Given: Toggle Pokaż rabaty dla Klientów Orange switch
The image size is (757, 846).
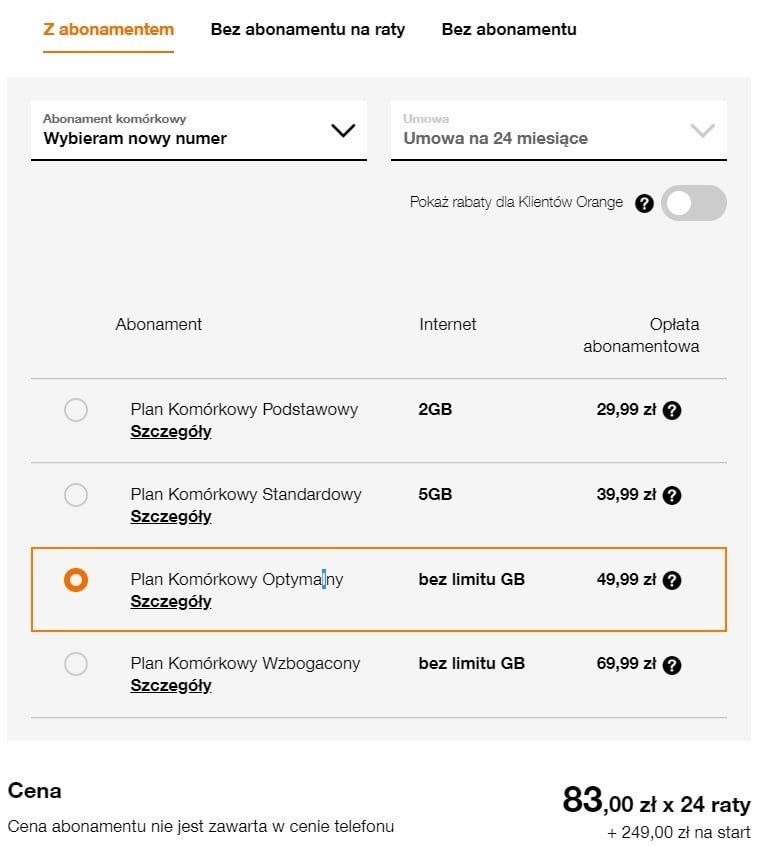Looking at the screenshot, I should [x=694, y=203].
